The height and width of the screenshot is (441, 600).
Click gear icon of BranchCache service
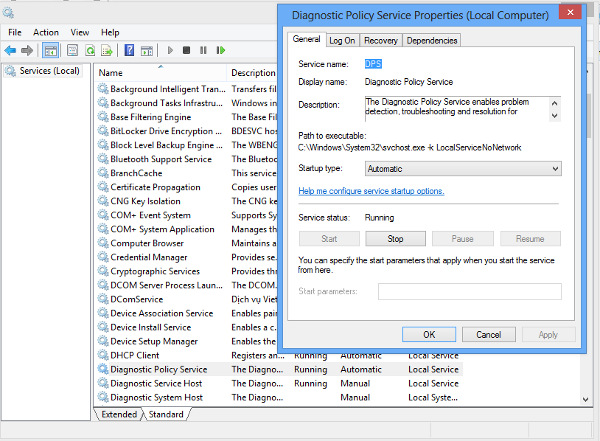[103, 173]
